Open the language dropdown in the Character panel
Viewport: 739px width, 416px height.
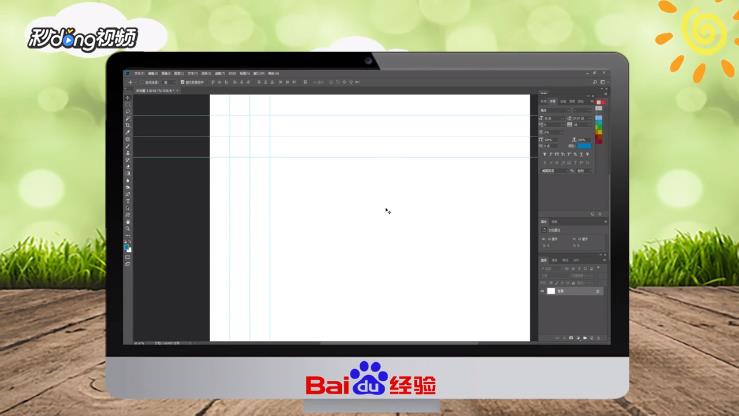tap(554, 171)
